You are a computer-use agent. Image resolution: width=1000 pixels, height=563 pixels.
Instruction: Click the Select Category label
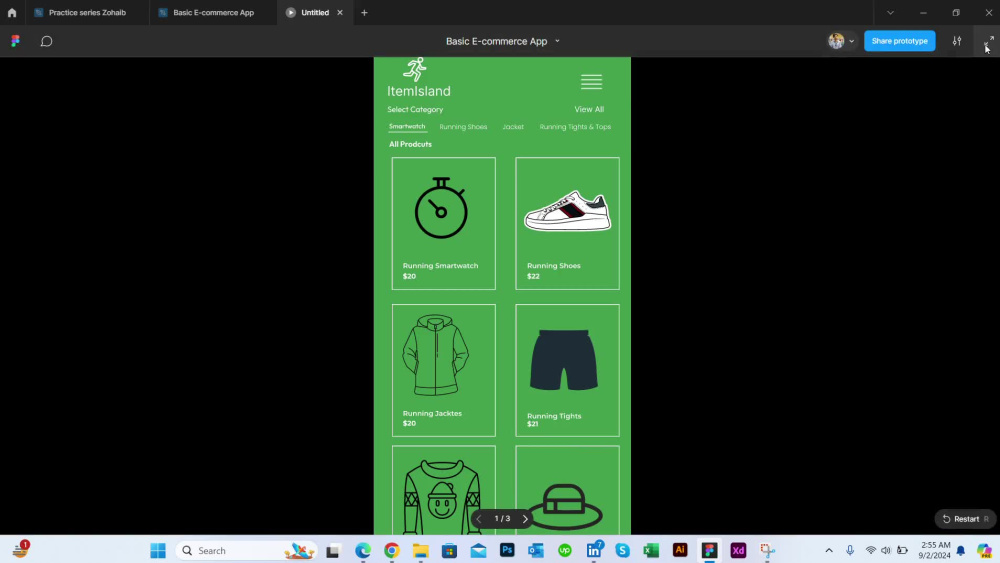(415, 110)
